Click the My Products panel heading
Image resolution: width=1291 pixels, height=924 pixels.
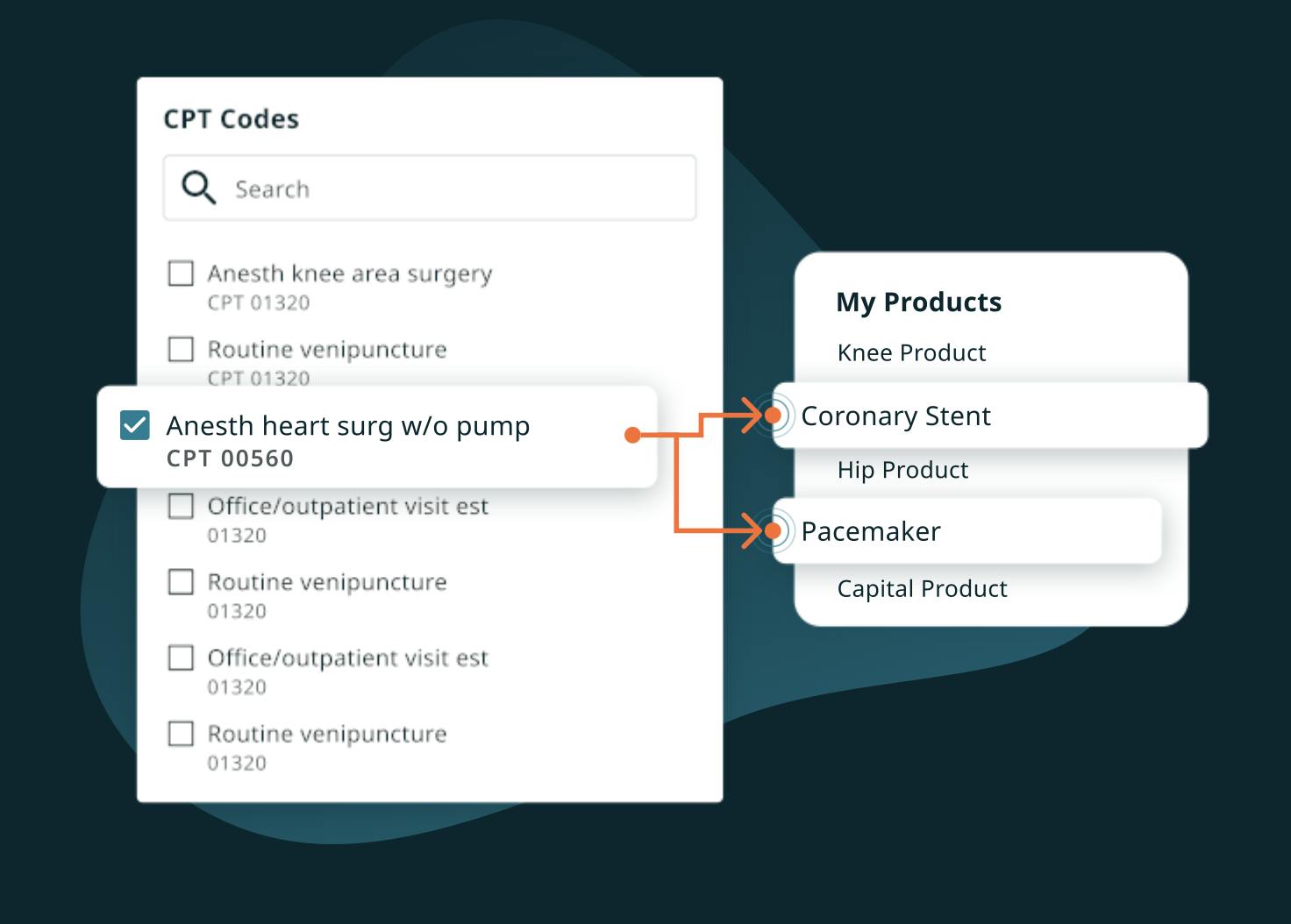click(918, 302)
